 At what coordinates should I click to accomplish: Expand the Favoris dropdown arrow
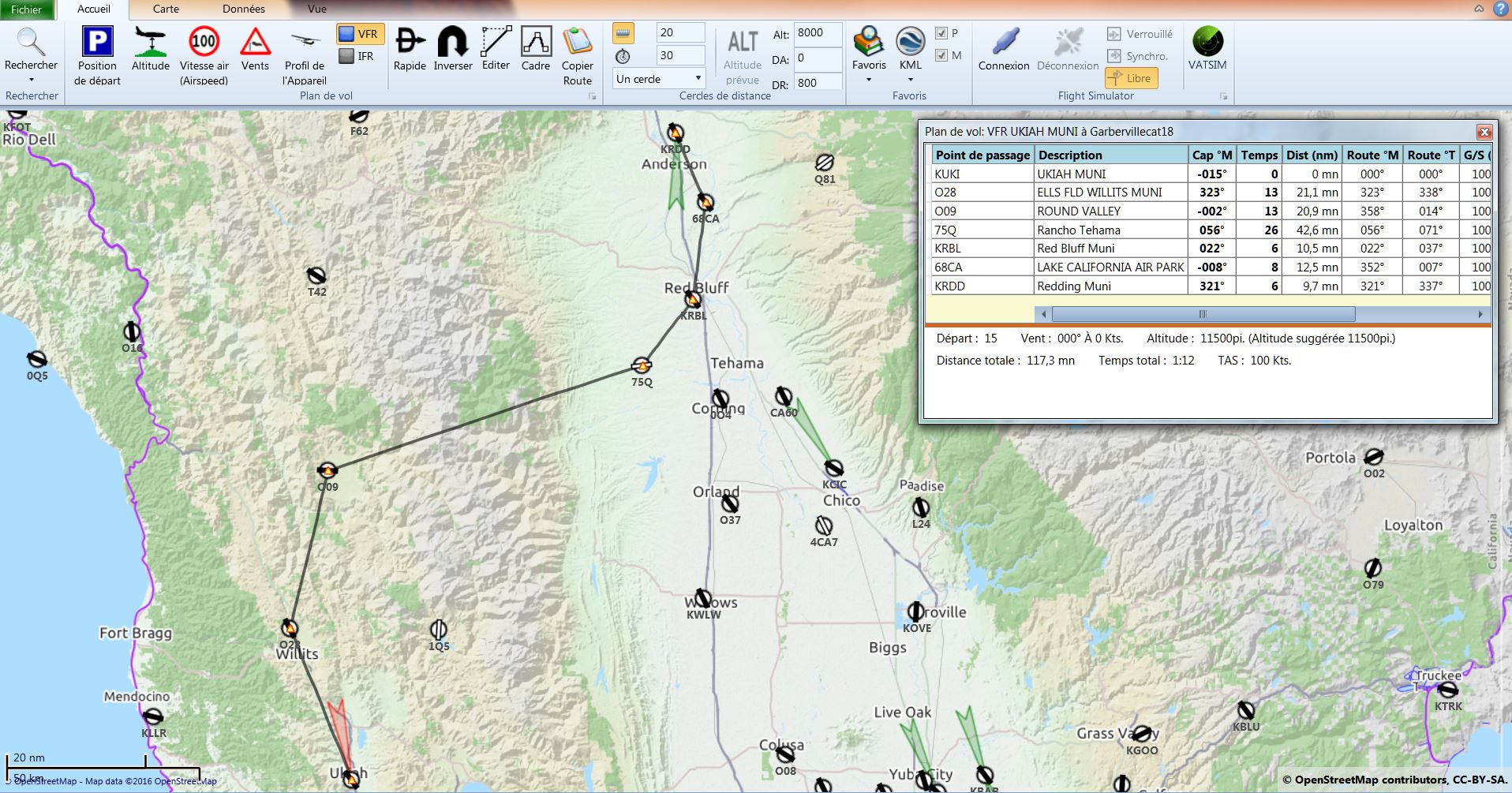click(869, 80)
